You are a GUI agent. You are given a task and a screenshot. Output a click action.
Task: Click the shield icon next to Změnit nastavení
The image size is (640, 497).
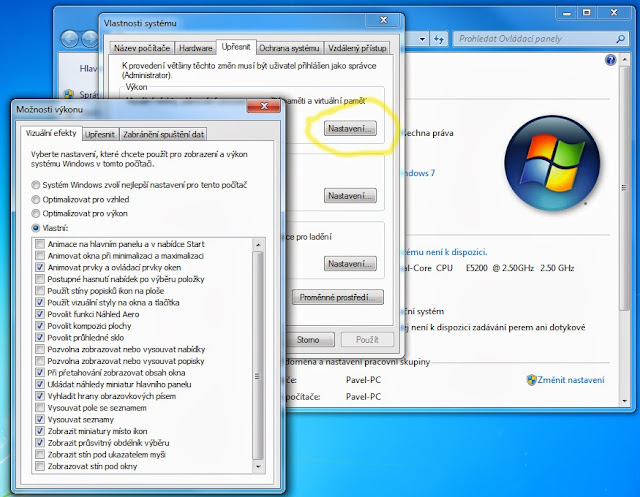coord(531,380)
